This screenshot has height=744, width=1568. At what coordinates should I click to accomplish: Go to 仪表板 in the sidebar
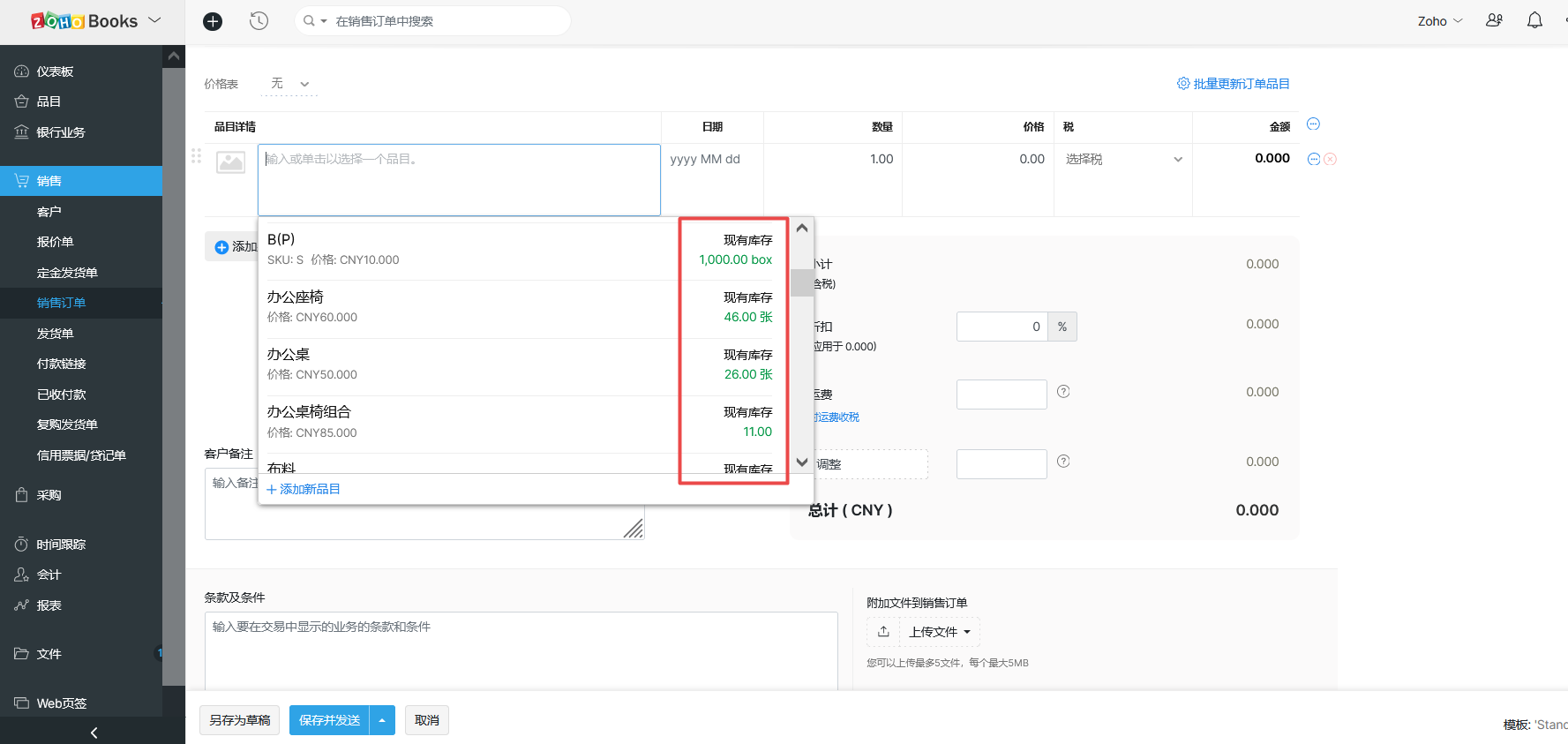pos(55,71)
